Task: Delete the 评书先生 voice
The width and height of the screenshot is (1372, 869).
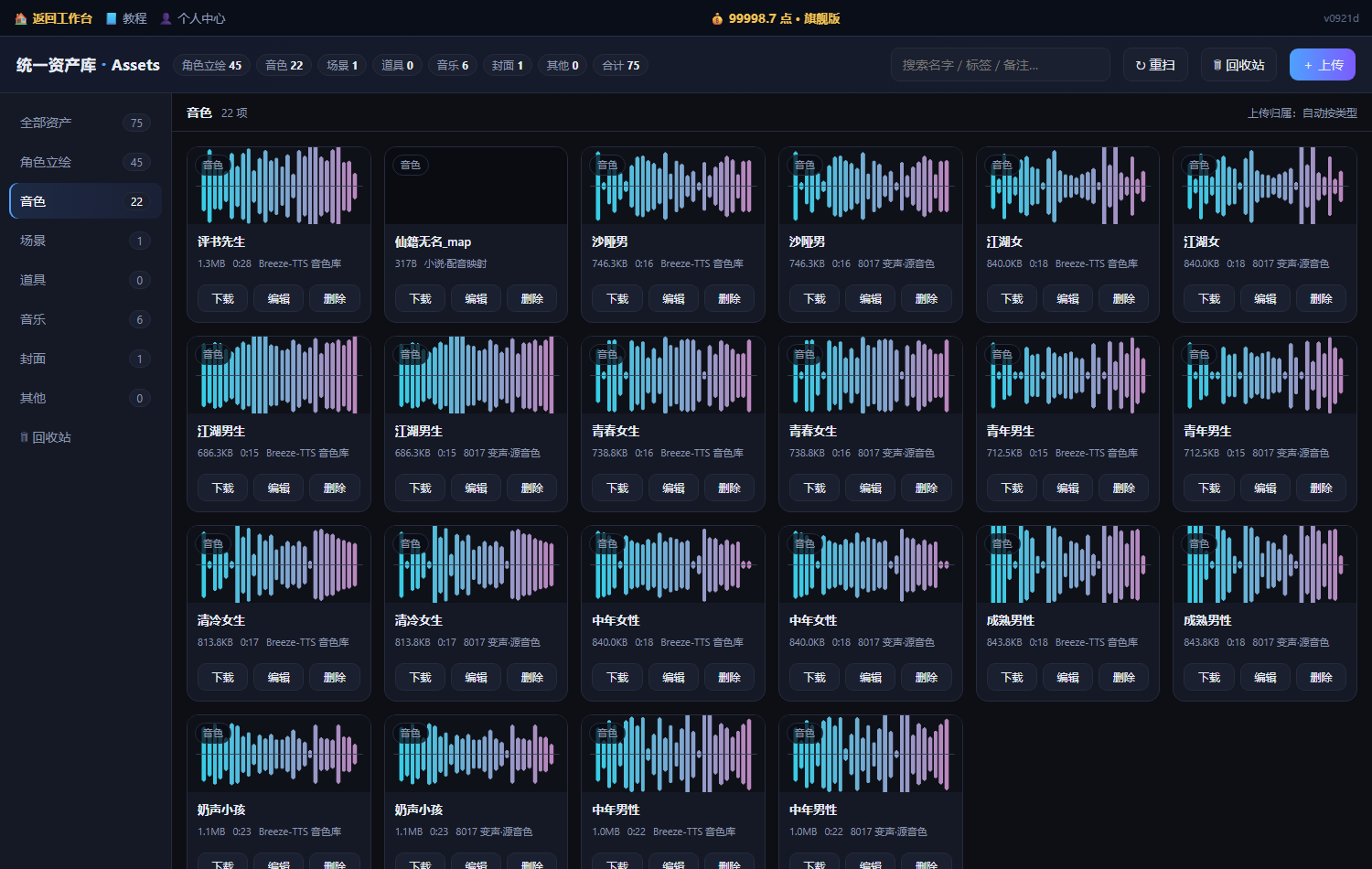Action: (x=335, y=299)
